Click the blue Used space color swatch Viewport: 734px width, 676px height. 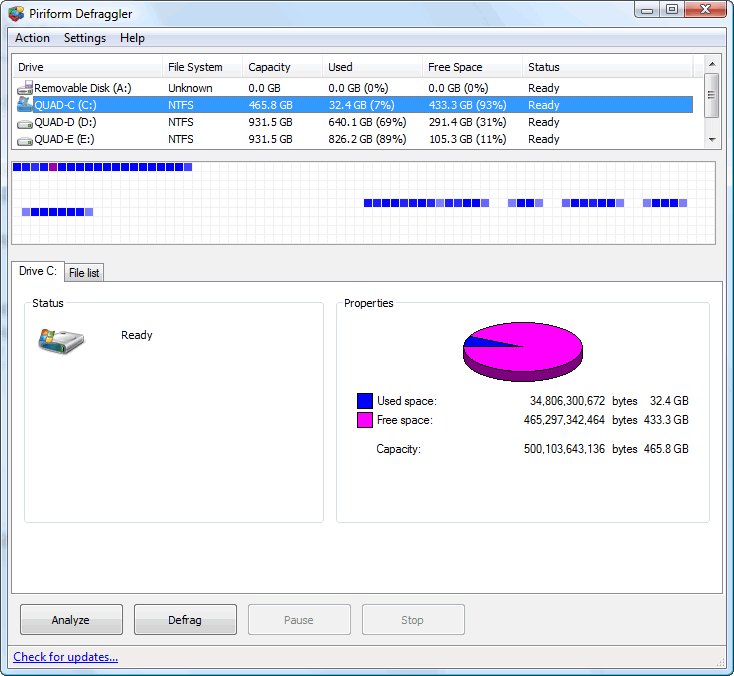365,401
